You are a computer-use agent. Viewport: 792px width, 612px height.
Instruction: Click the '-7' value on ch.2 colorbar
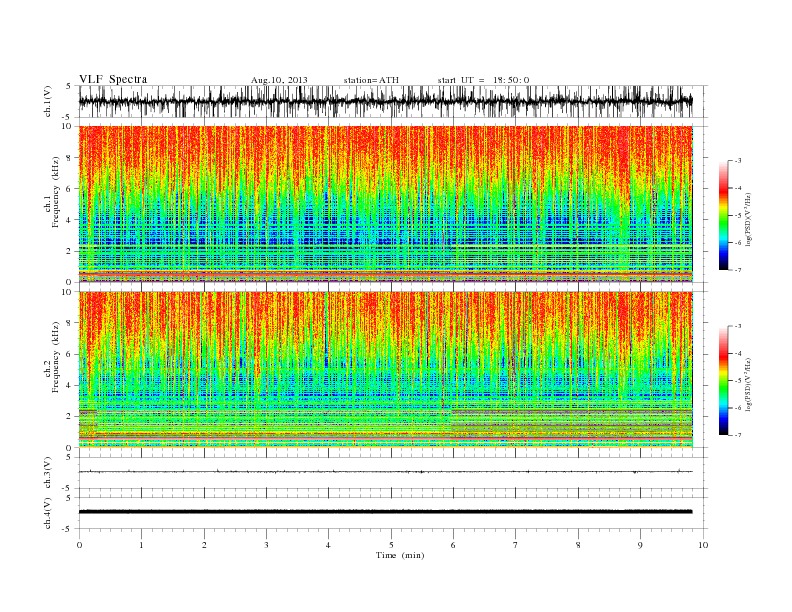point(738,435)
